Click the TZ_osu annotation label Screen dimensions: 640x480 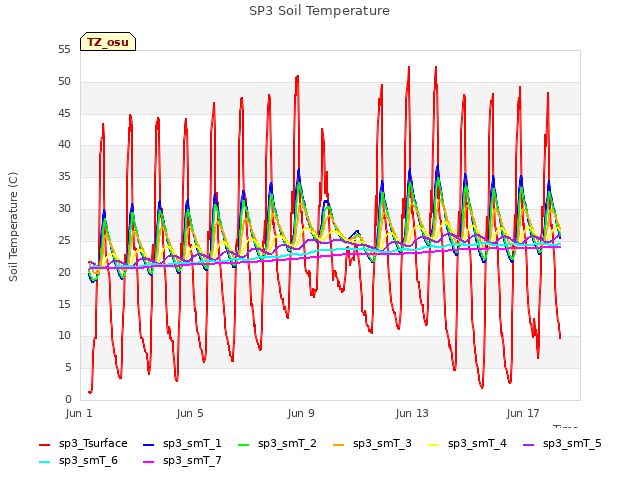click(108, 42)
